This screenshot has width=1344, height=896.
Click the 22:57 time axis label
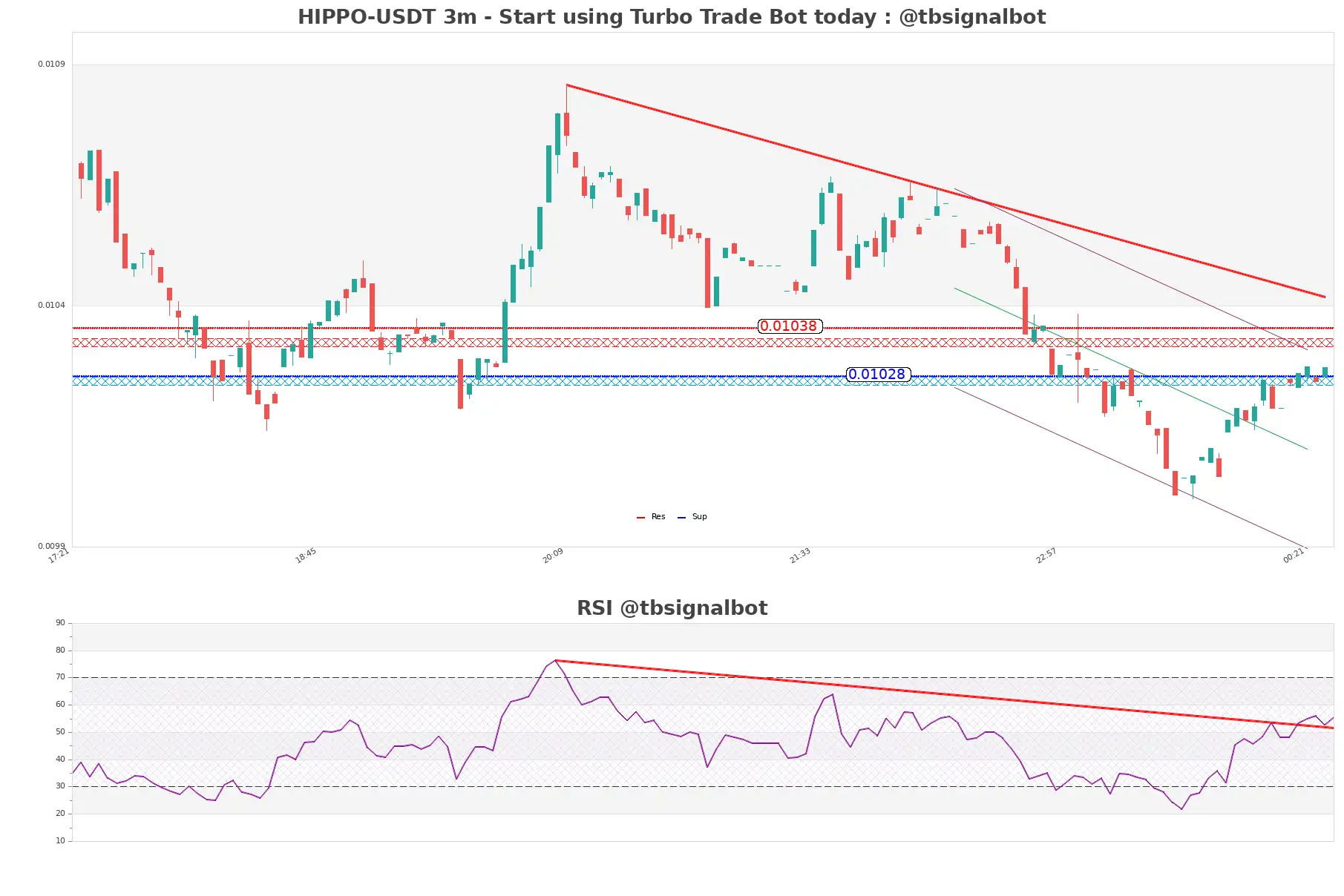click(x=1046, y=556)
